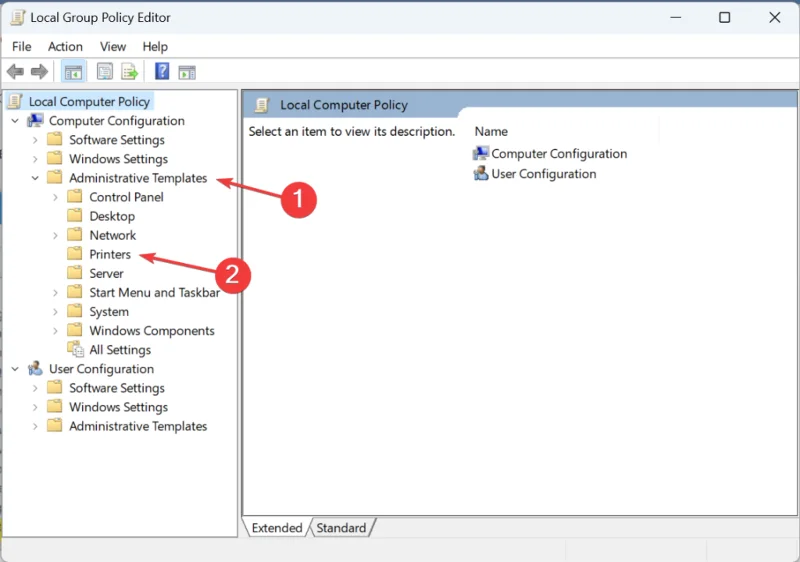Image resolution: width=800 pixels, height=562 pixels.
Task: Select All Settings in the tree
Action: pos(120,350)
